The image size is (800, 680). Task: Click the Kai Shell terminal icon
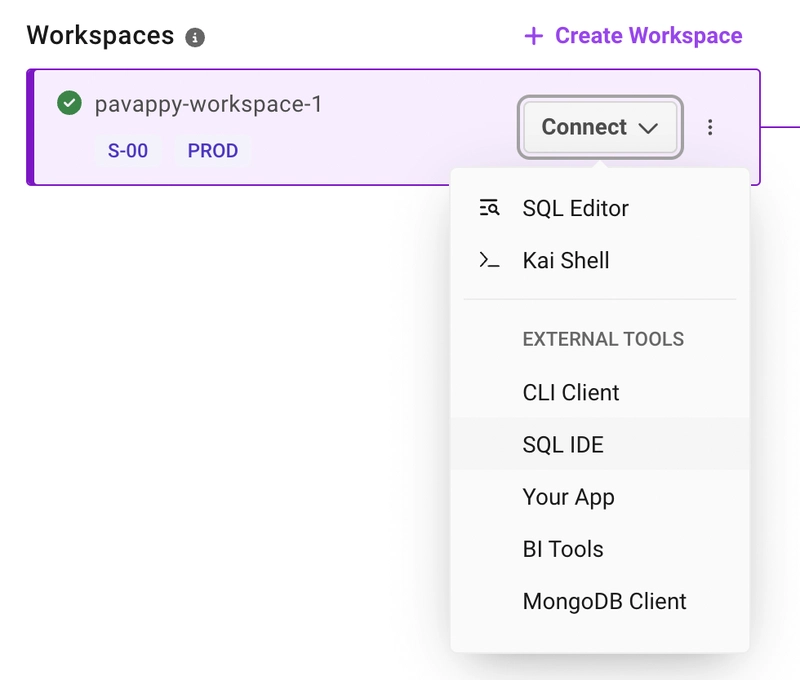(x=489, y=260)
